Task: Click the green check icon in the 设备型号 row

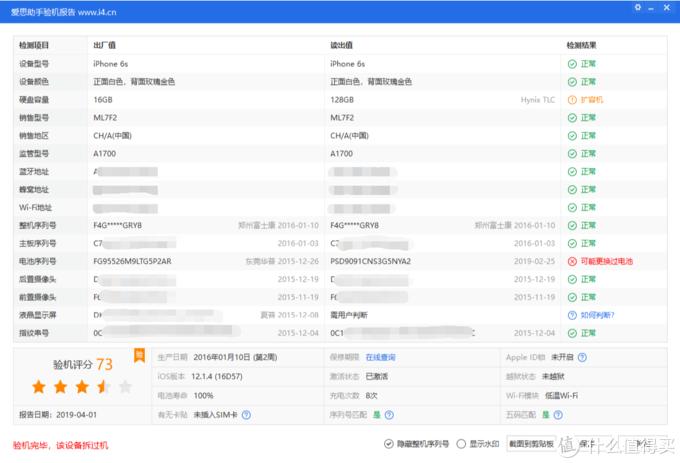Action: pyautogui.click(x=572, y=64)
